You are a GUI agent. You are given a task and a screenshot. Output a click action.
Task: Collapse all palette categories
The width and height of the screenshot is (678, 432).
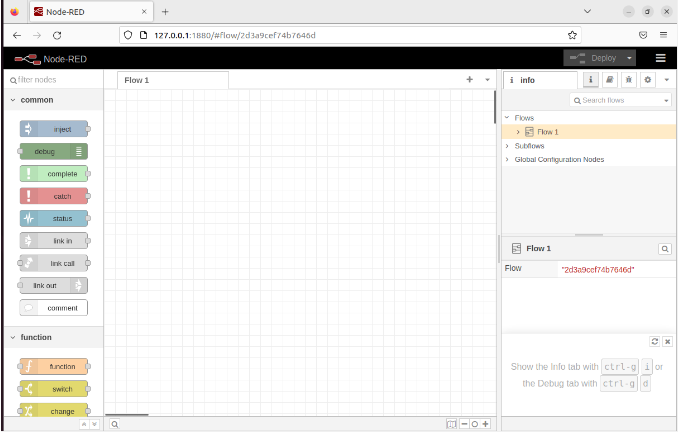[84, 425]
